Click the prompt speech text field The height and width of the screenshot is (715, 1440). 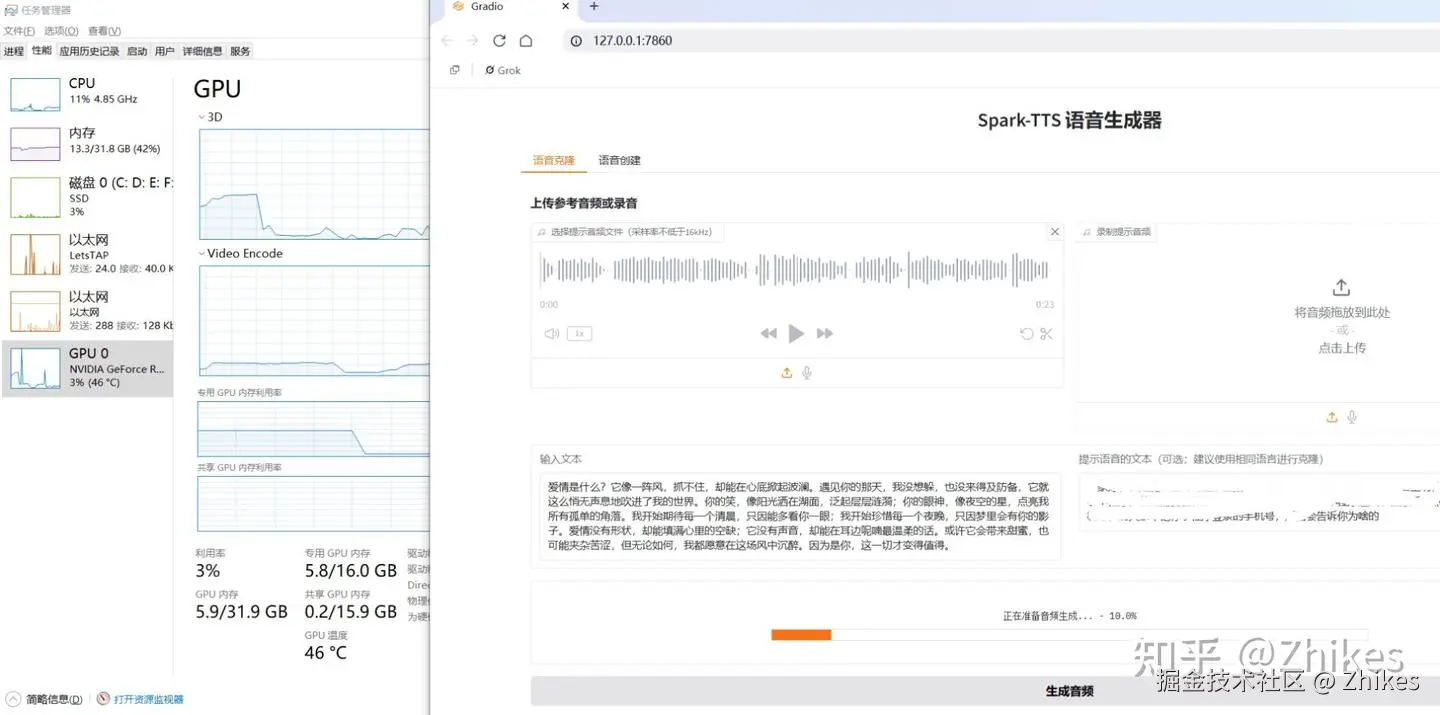[1258, 502]
